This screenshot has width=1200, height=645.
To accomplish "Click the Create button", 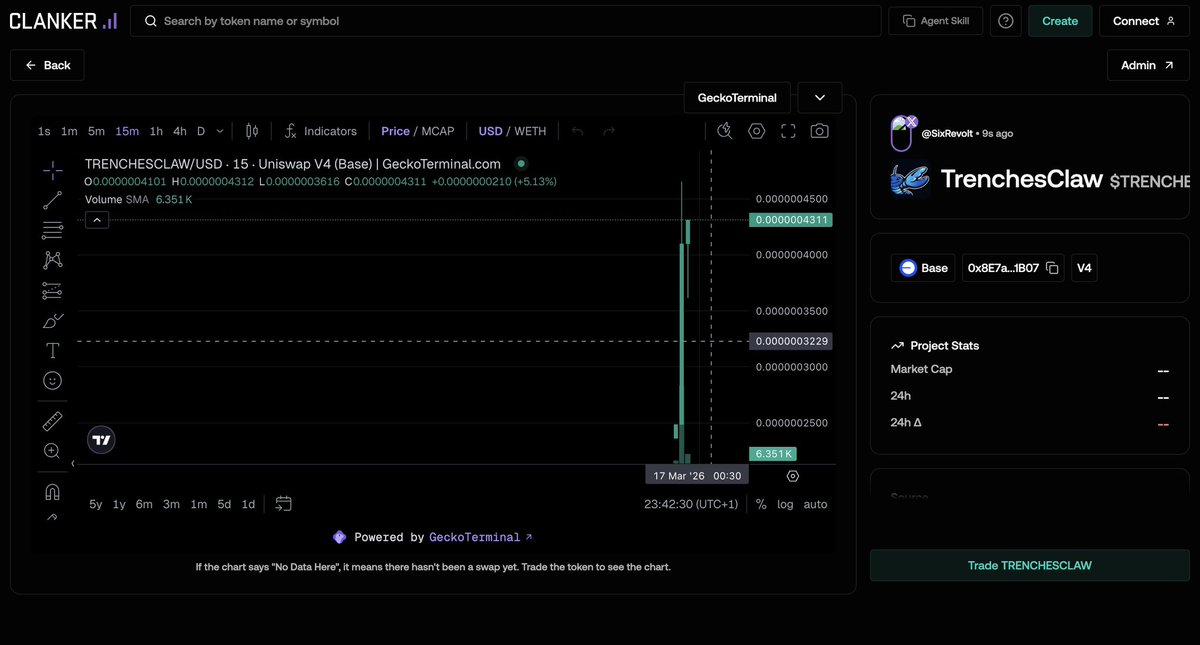I will click(1060, 21).
